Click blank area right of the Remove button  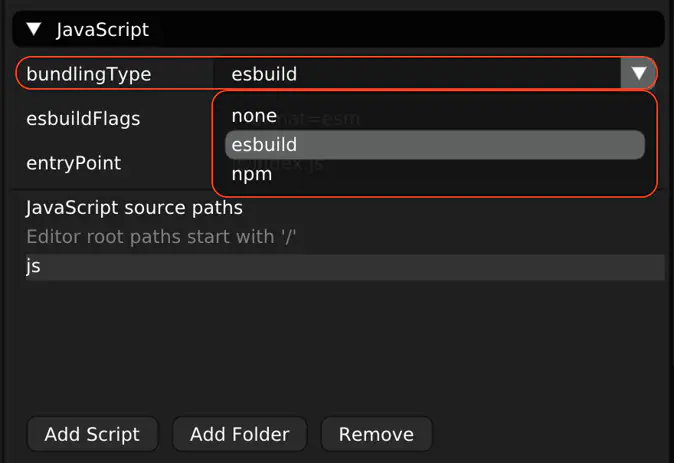[550, 434]
